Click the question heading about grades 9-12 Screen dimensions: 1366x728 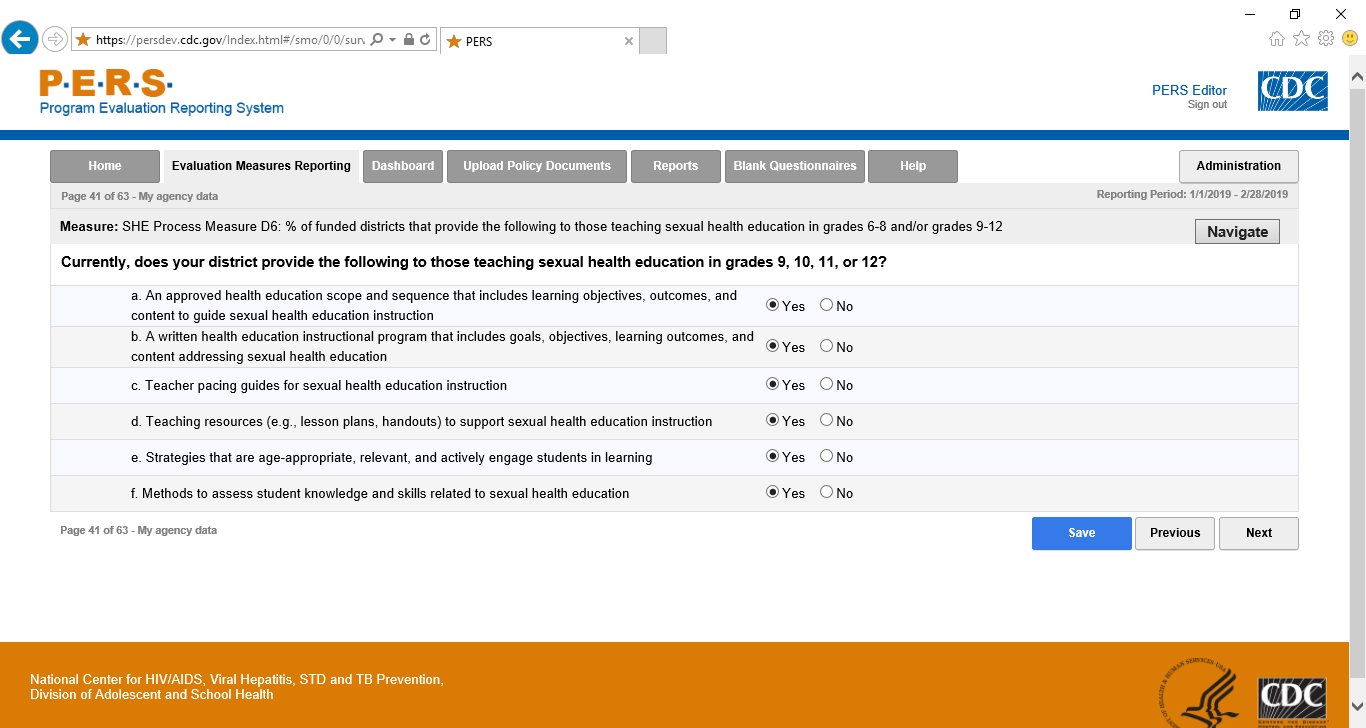pyautogui.click(x=474, y=263)
